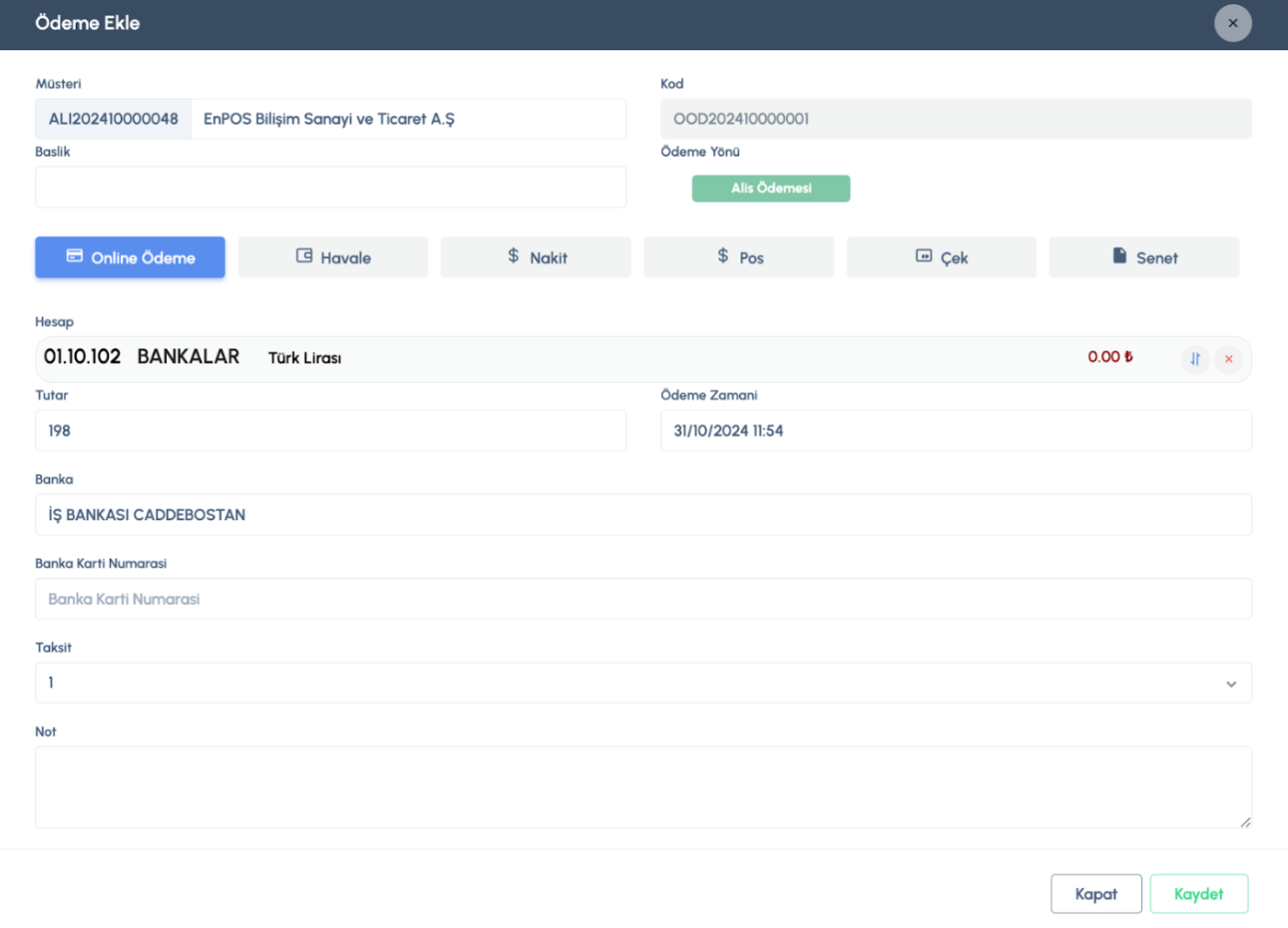This screenshot has width=1288, height=928.
Task: Switch to the Havale payment tab
Action: pyautogui.click(x=333, y=257)
